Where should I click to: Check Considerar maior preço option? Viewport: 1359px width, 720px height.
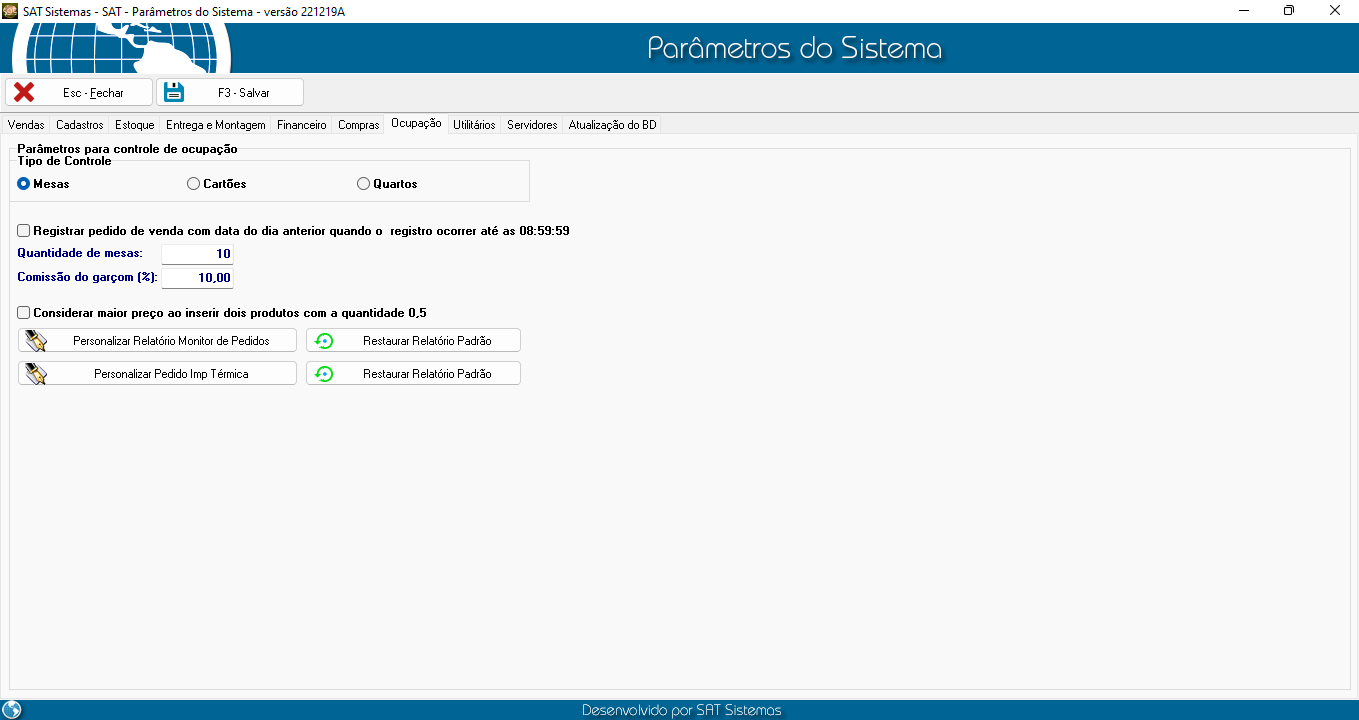24,313
